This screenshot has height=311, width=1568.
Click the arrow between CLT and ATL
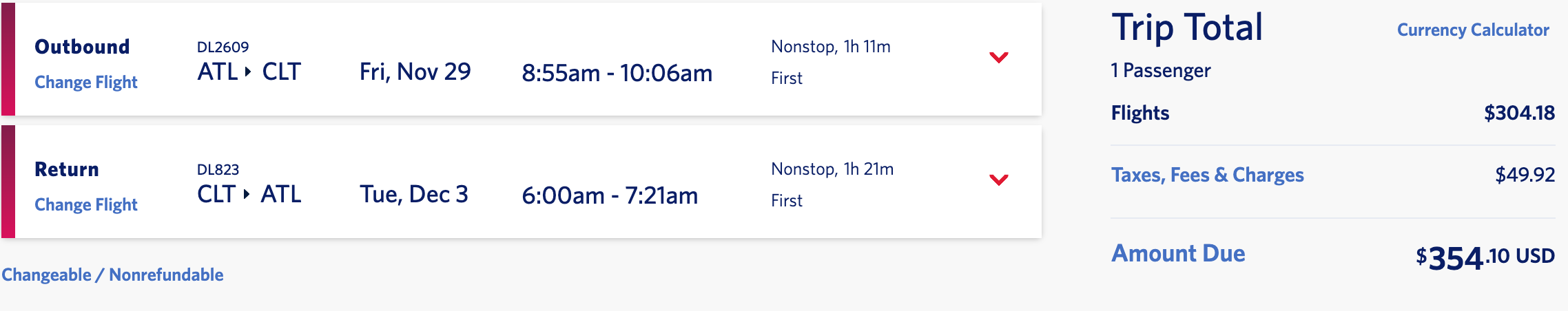click(247, 194)
